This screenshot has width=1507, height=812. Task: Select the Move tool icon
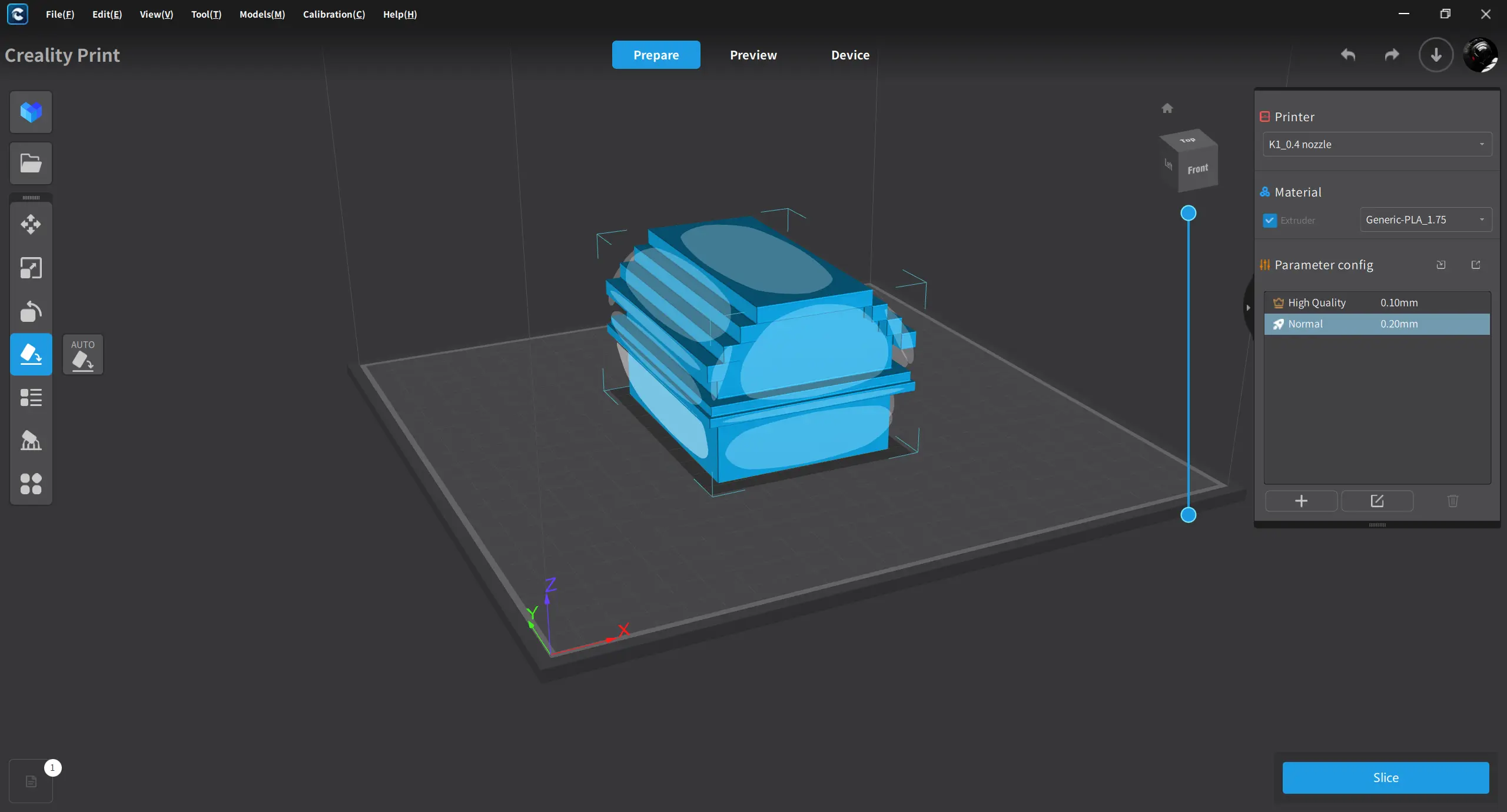pyautogui.click(x=31, y=224)
